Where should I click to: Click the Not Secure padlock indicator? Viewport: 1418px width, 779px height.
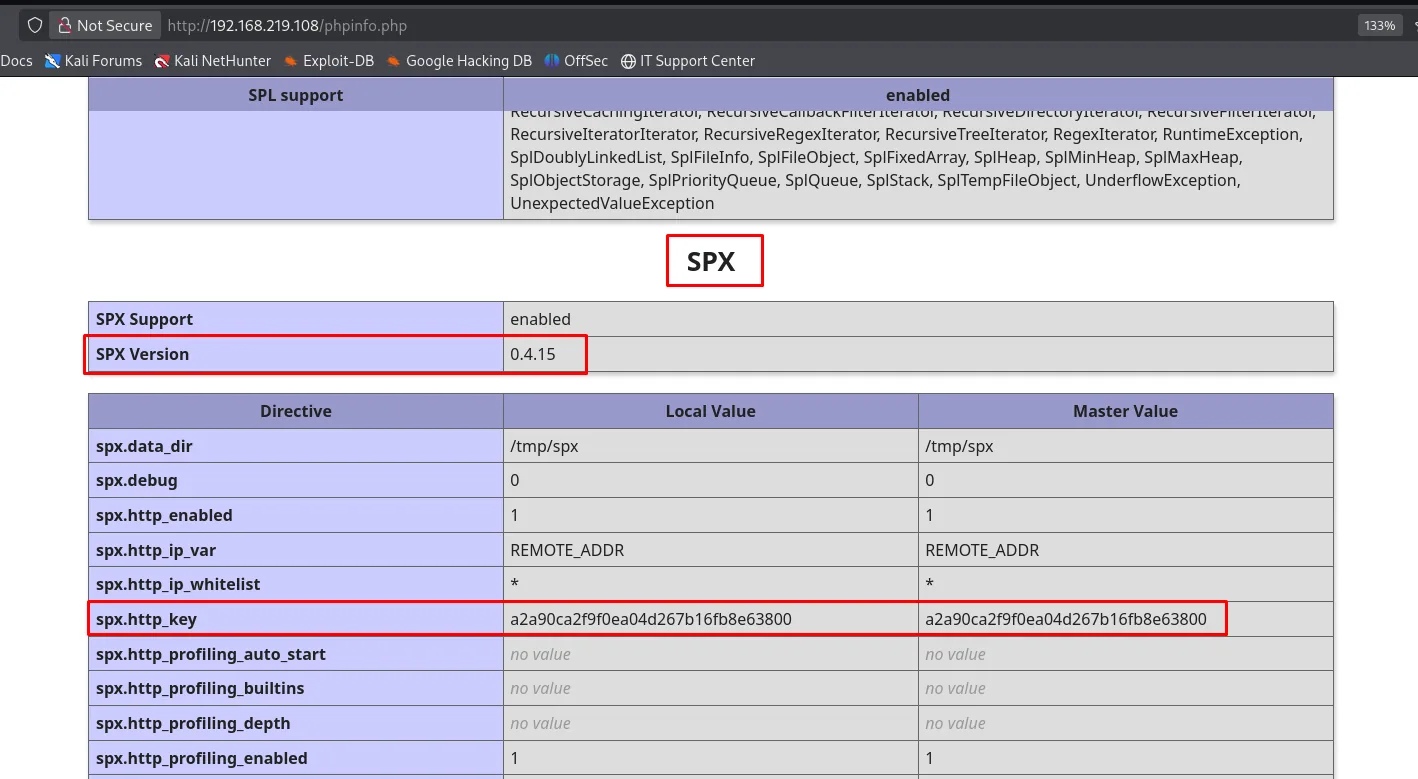(105, 25)
